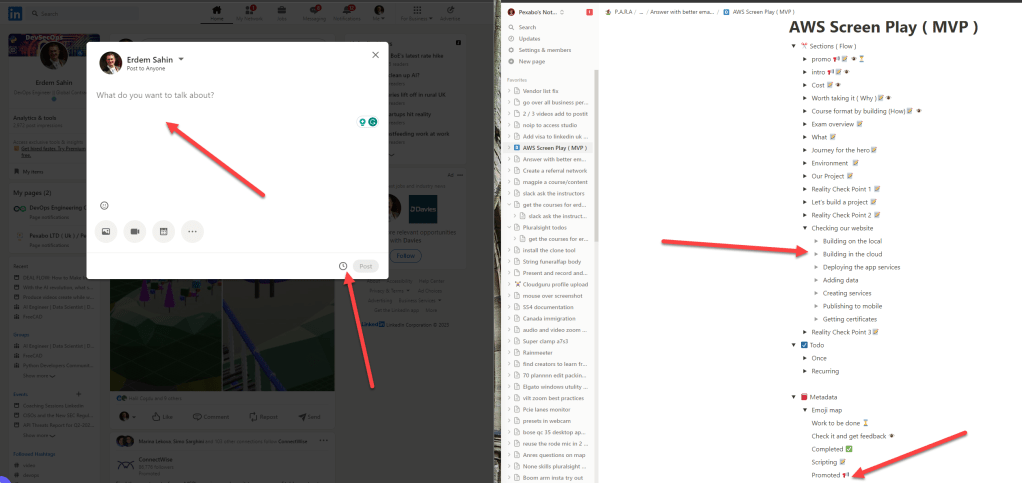Expand the promo toggle
1022x483 pixels.
(x=805, y=59)
